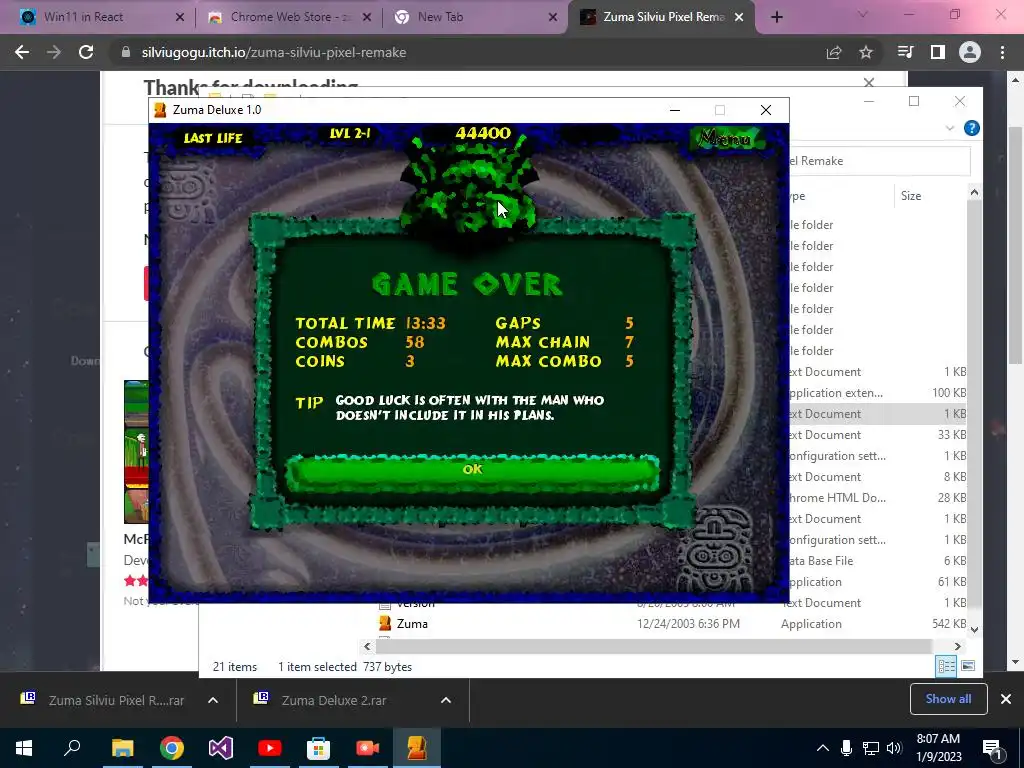Open the notification center icon
This screenshot has height=768, width=1024.
tap(992, 748)
